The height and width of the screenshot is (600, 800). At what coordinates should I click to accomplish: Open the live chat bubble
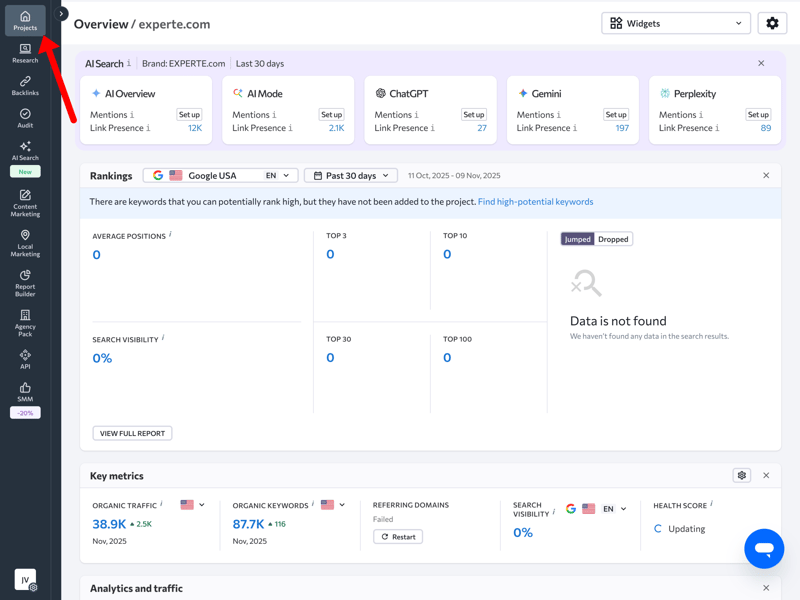pyautogui.click(x=764, y=549)
